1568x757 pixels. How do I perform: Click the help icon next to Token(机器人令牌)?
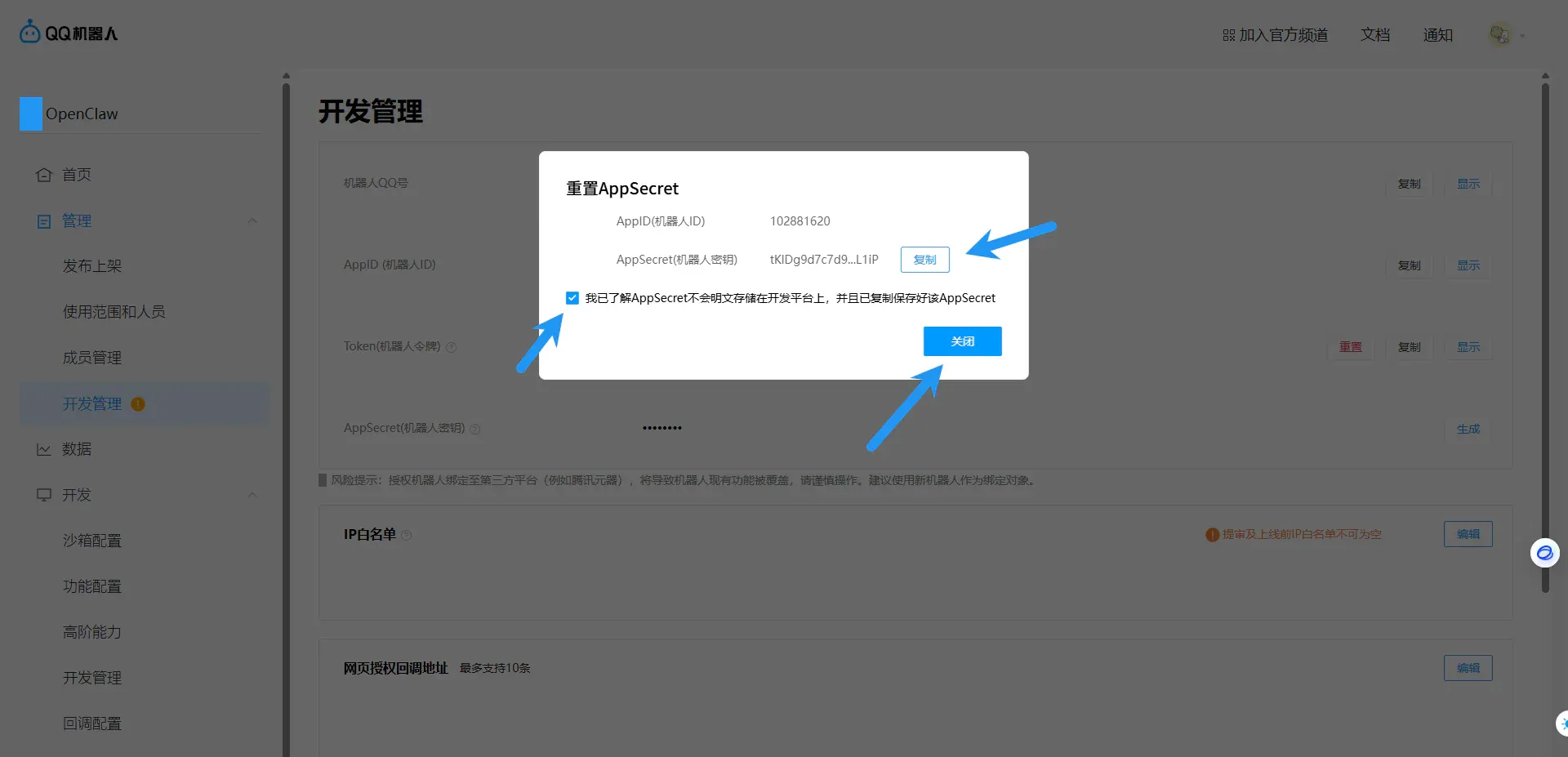coord(451,347)
